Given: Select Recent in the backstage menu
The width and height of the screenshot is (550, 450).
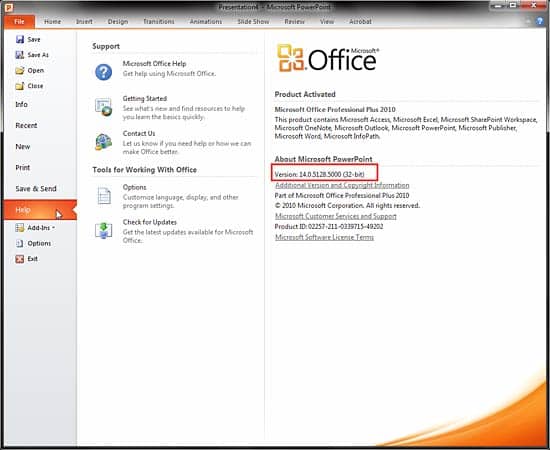Looking at the screenshot, I should pyautogui.click(x=26, y=125).
